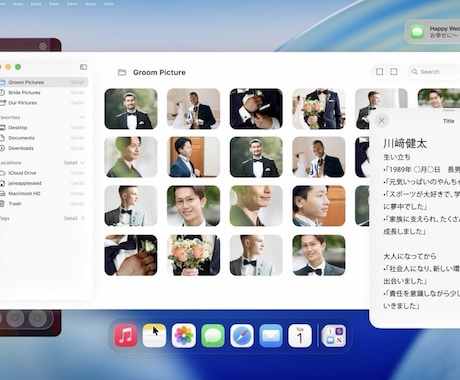Click into the Search field
This screenshot has height=380, width=460.
[x=435, y=72]
